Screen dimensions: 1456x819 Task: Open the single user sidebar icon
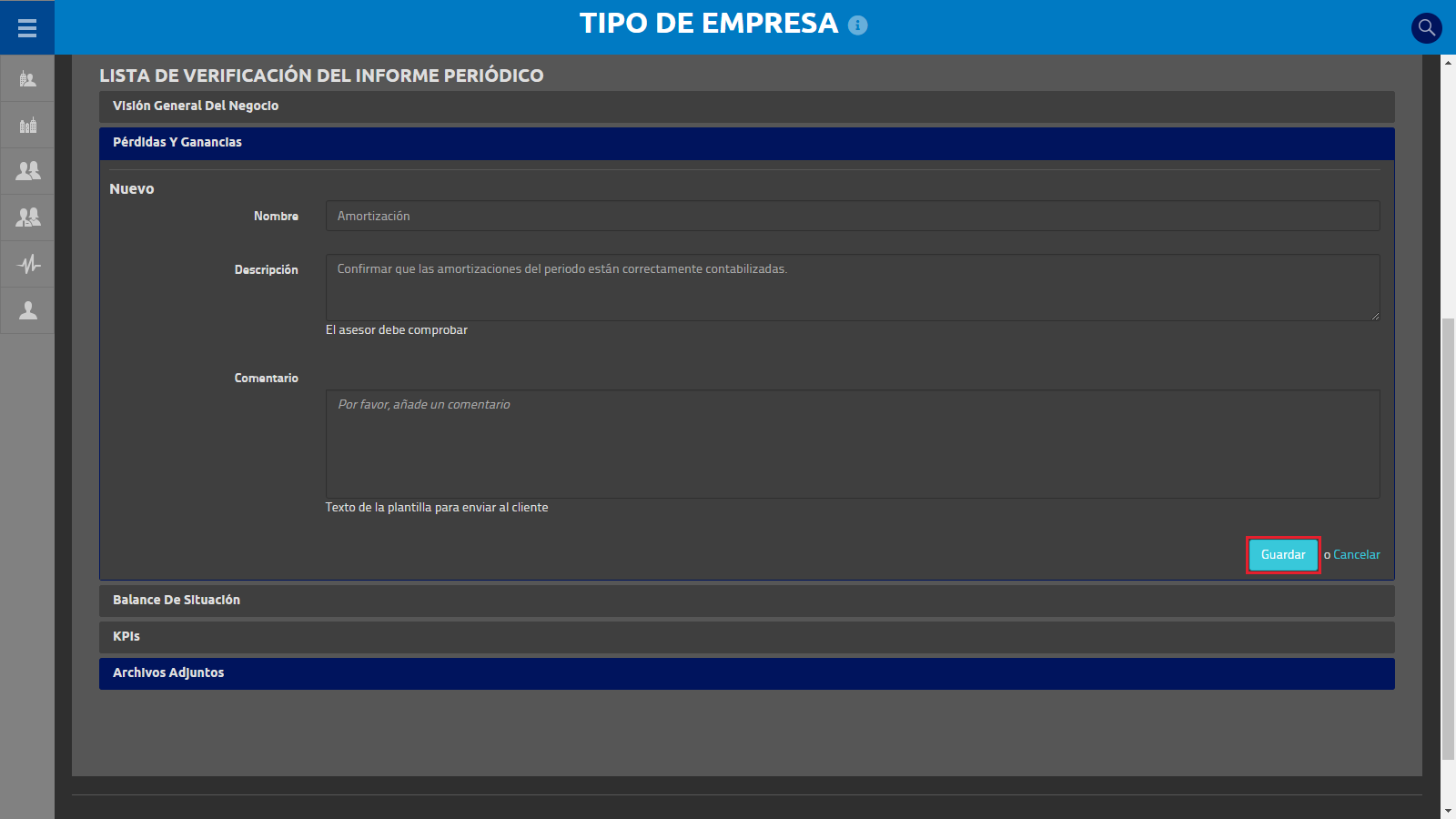pyautogui.click(x=27, y=310)
